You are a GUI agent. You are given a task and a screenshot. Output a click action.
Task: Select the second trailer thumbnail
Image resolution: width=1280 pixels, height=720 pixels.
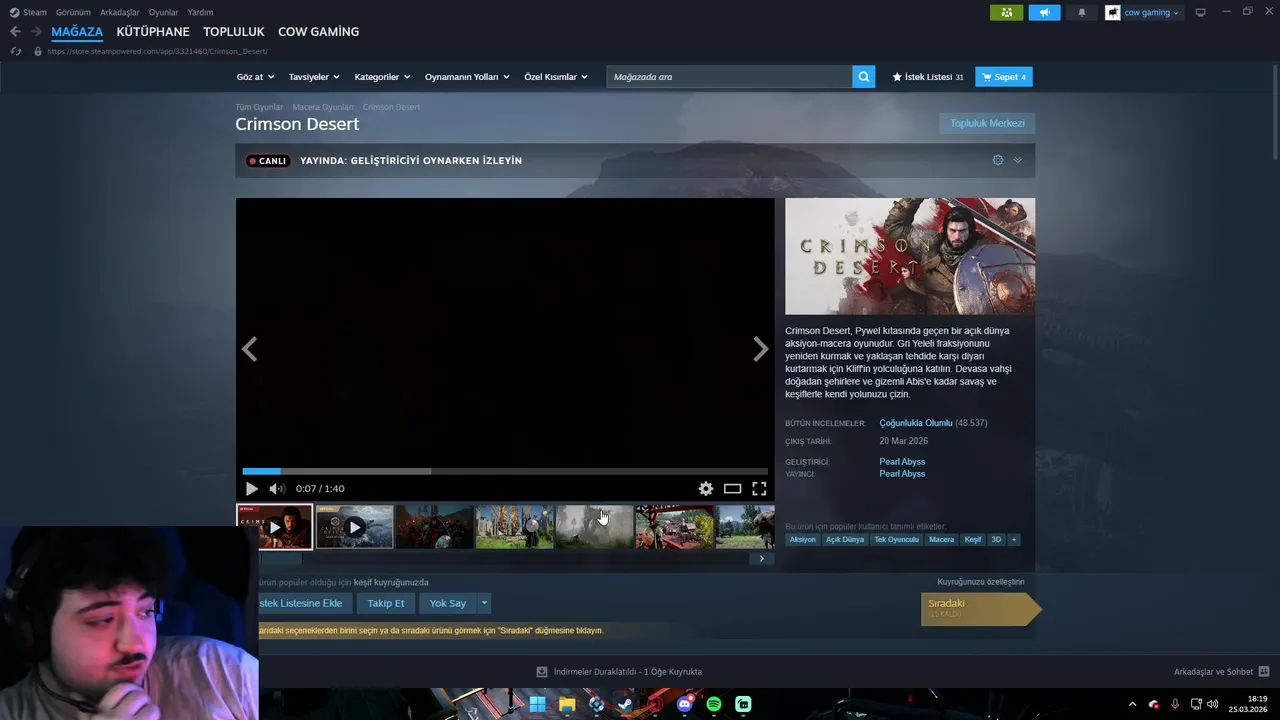pos(355,527)
